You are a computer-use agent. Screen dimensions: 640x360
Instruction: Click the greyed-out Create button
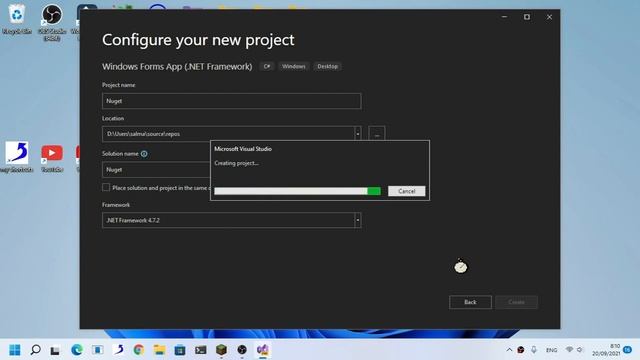coord(516,302)
